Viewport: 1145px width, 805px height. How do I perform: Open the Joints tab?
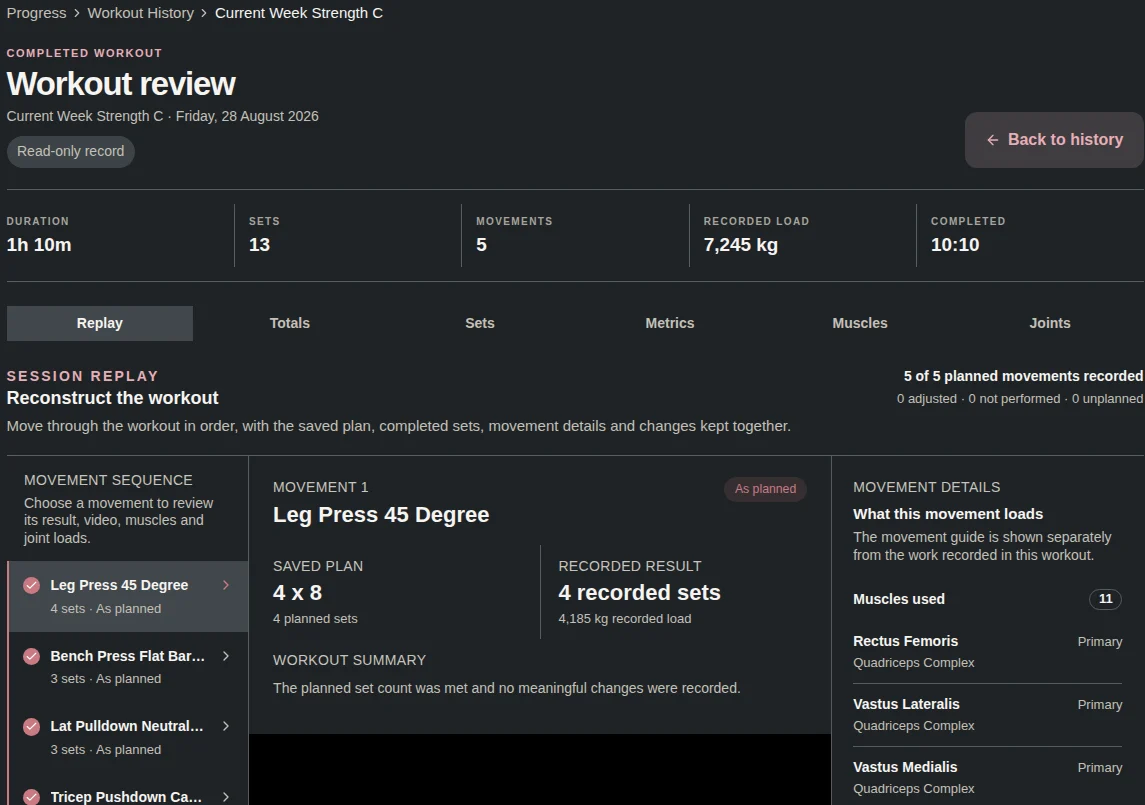pyautogui.click(x=1050, y=323)
